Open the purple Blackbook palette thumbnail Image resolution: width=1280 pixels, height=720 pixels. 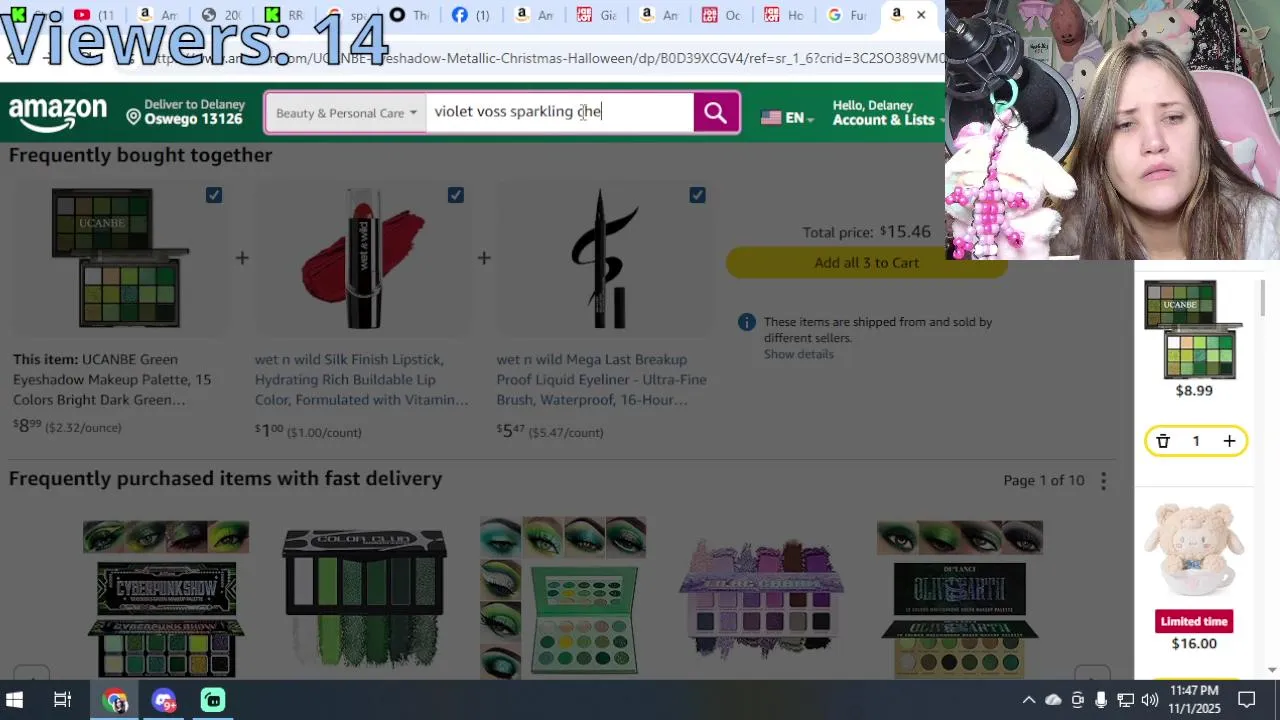coord(761,597)
